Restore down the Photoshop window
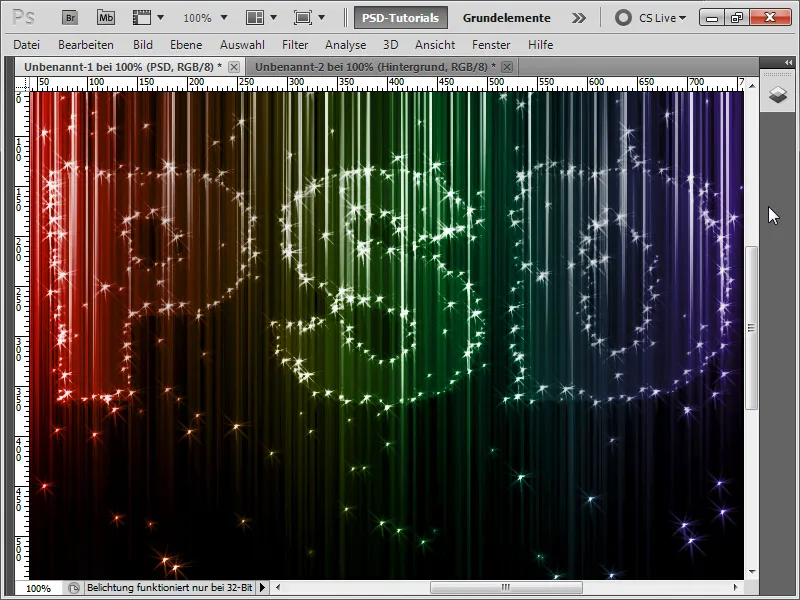Screen dimensions: 800x600 (737, 18)
